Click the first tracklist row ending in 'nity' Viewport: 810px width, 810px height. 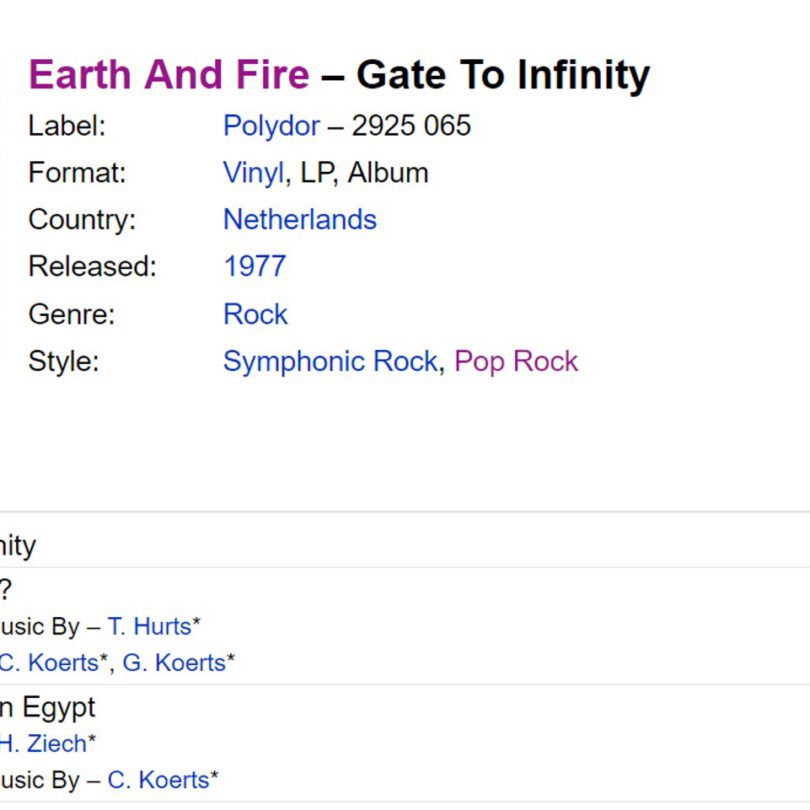tap(405, 546)
